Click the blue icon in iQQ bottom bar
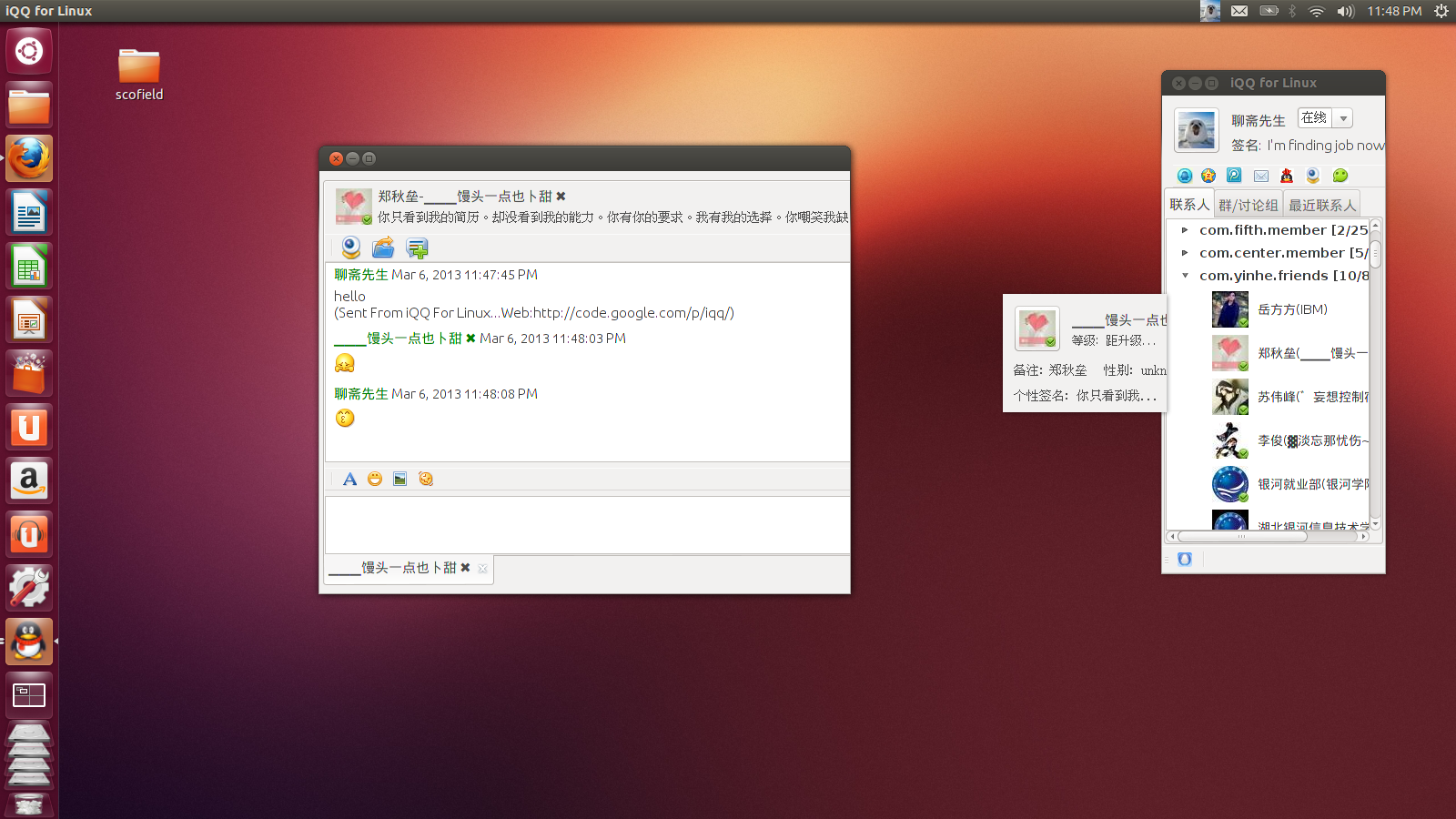The width and height of the screenshot is (1456, 819). 1184,559
